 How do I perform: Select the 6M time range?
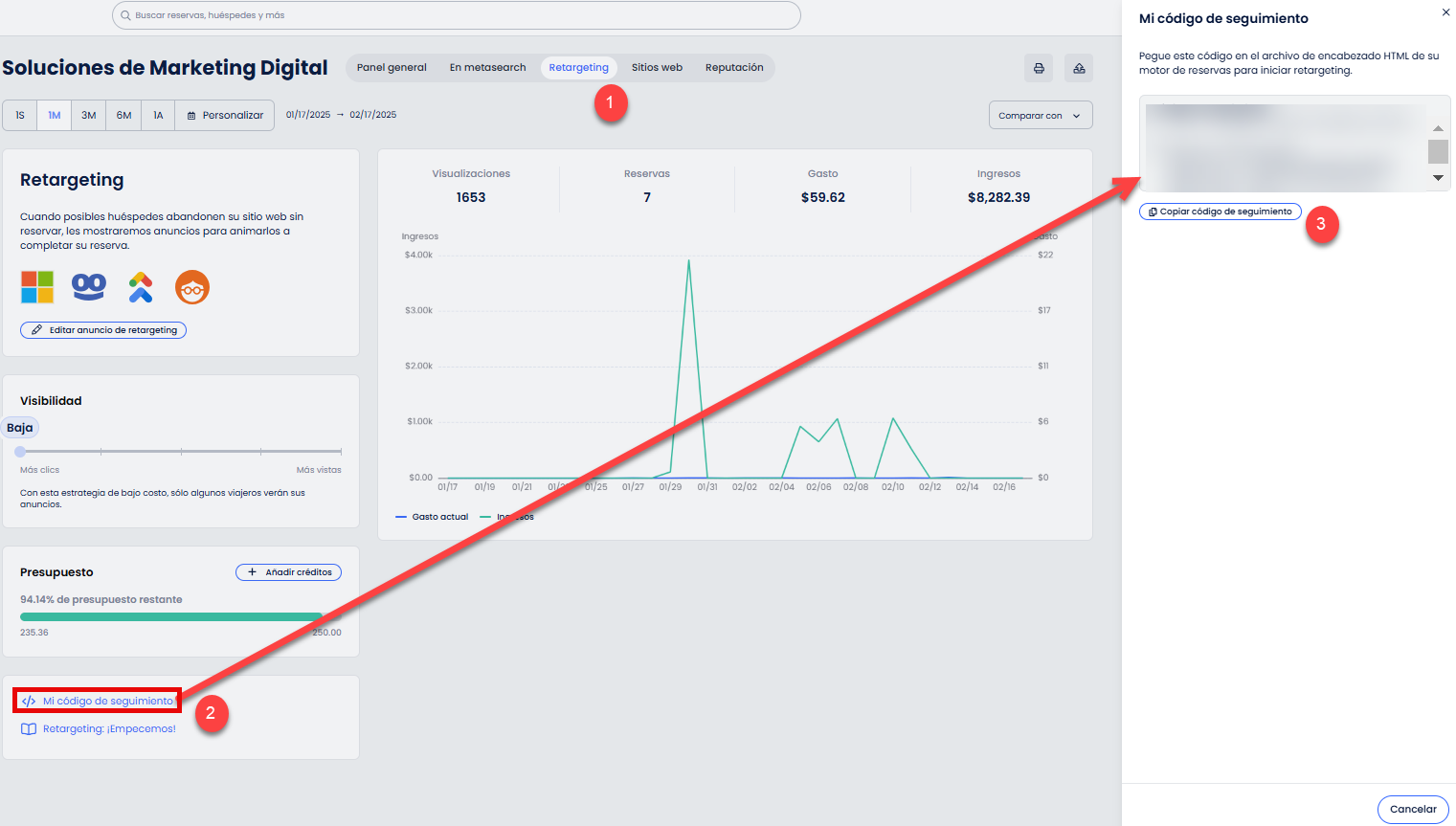[123, 115]
